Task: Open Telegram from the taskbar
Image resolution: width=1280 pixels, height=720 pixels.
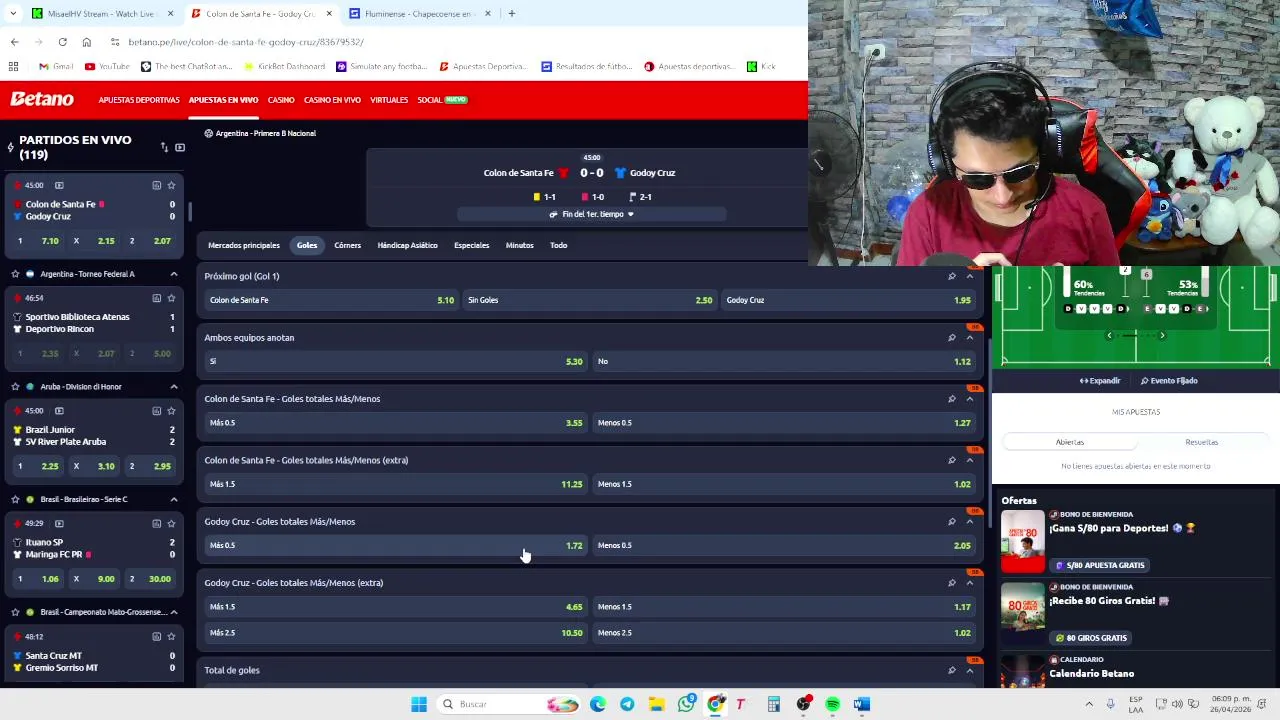Action: [627, 704]
